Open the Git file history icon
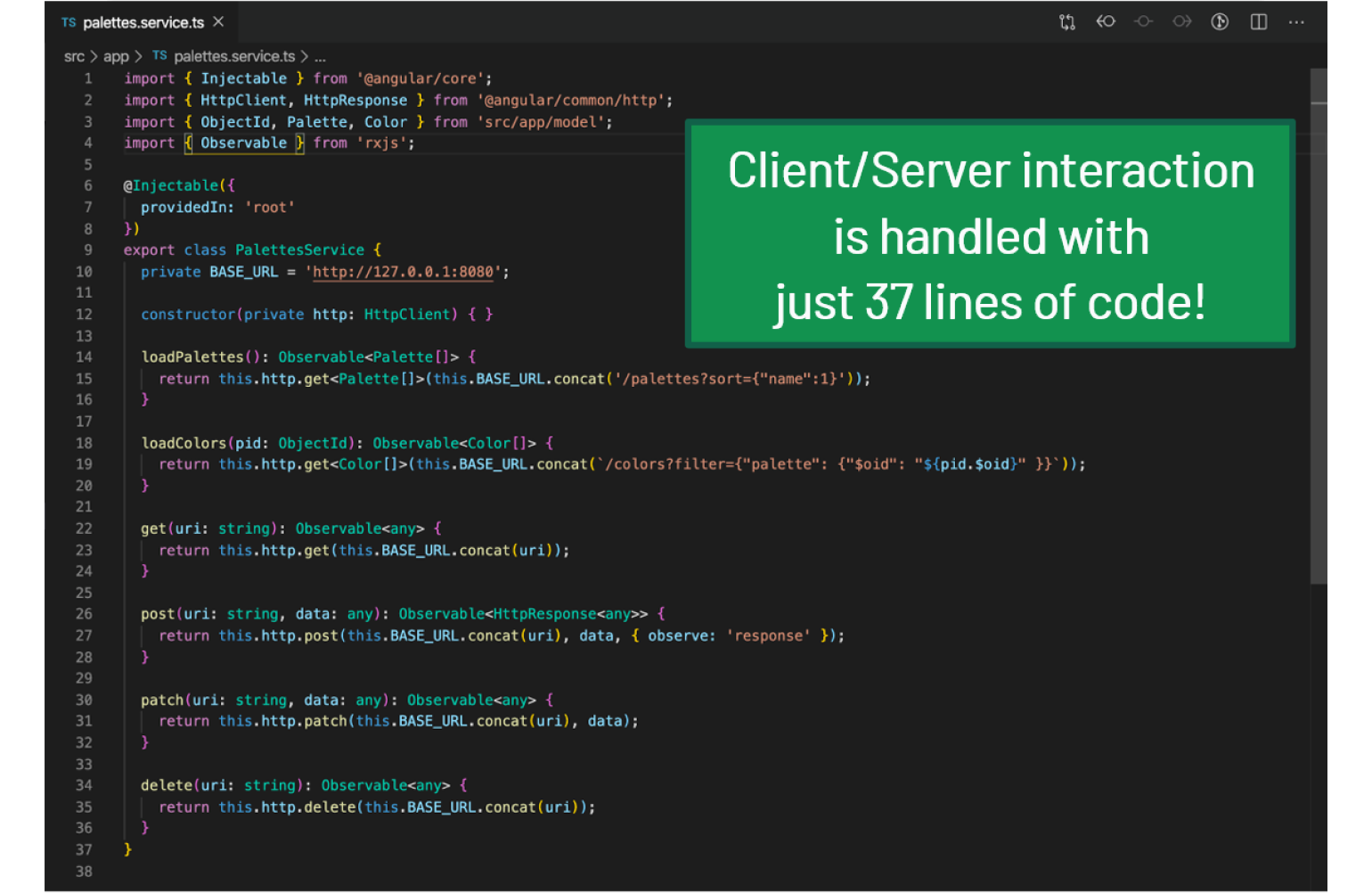 [1221, 21]
